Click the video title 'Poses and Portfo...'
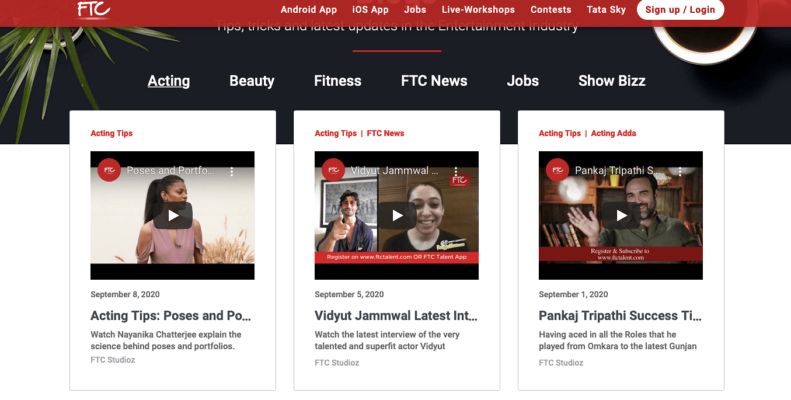This screenshot has height=400, width=791. pyautogui.click(x=171, y=171)
